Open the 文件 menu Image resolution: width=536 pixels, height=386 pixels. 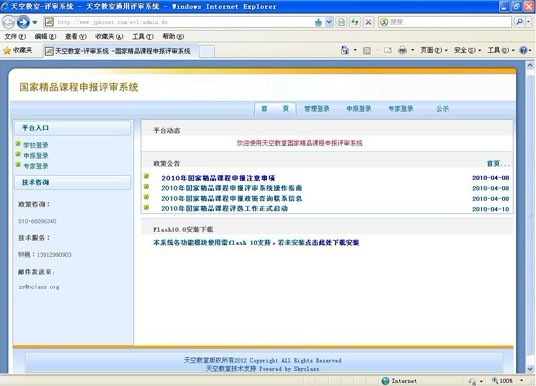(x=15, y=36)
